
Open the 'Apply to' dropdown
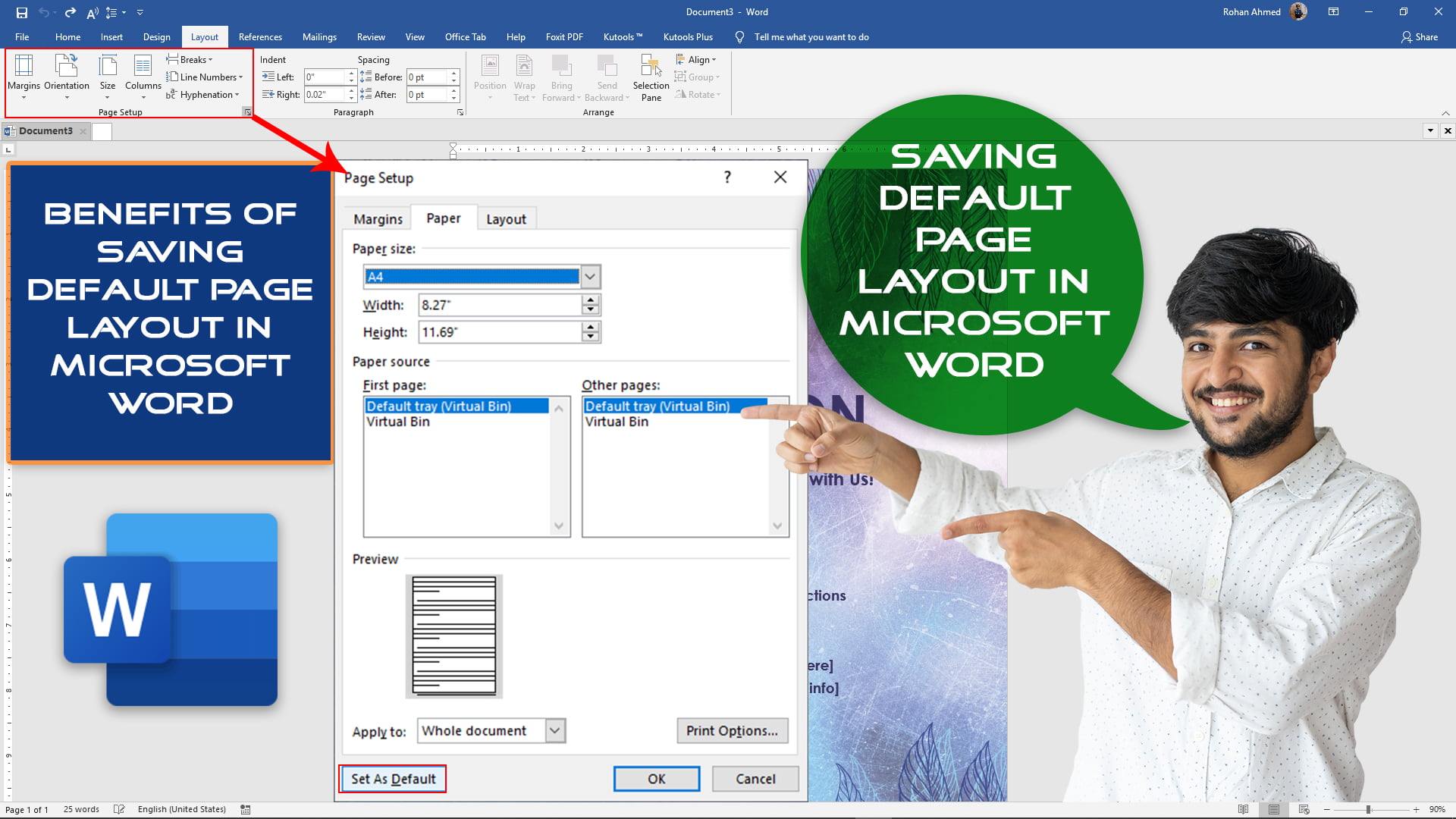pyautogui.click(x=554, y=730)
